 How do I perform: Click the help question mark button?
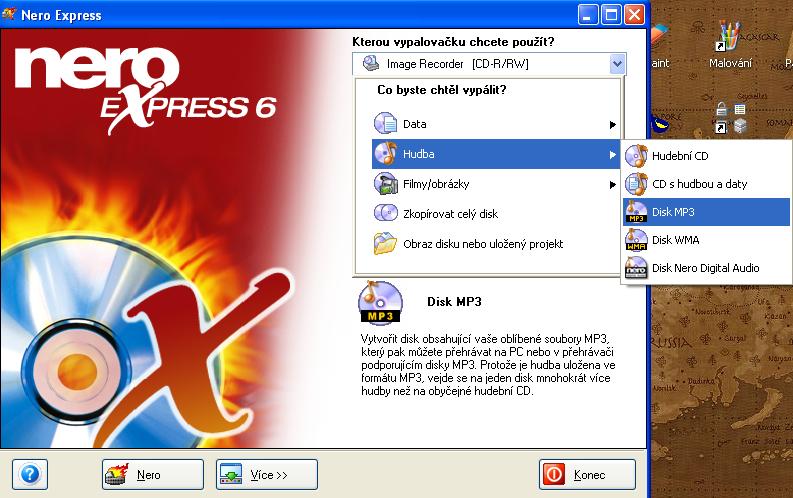coord(30,474)
